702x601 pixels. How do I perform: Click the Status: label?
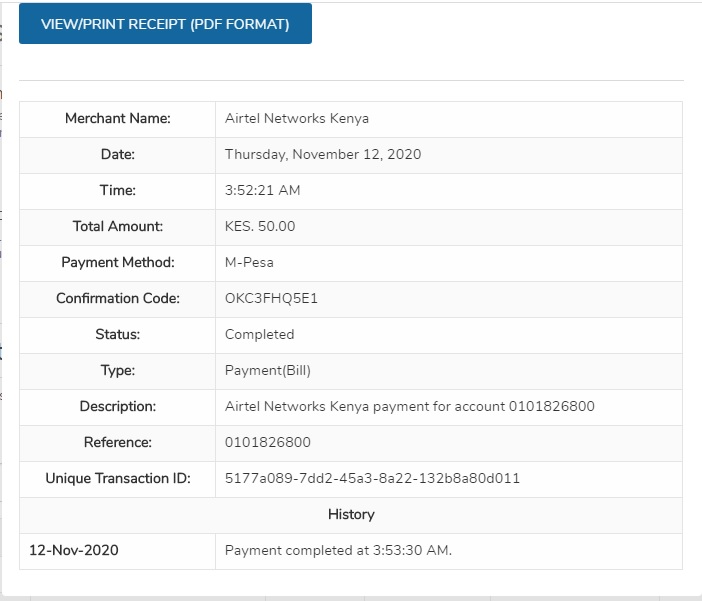[118, 335]
